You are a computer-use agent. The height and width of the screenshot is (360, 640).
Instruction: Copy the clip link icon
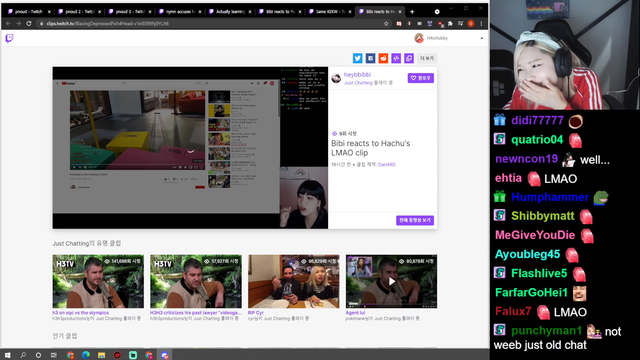409,58
